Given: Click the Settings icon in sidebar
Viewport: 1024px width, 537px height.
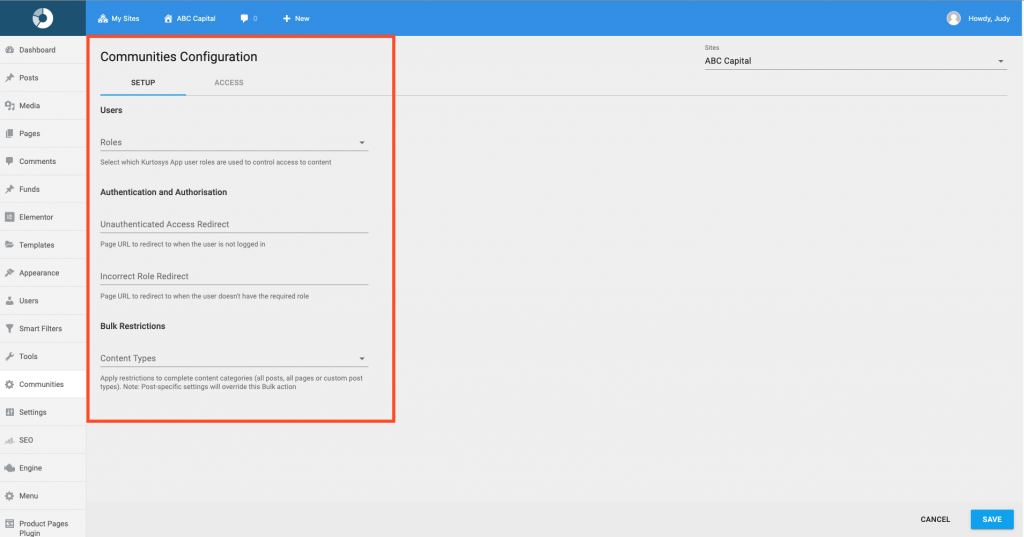Looking at the screenshot, I should click(10, 412).
